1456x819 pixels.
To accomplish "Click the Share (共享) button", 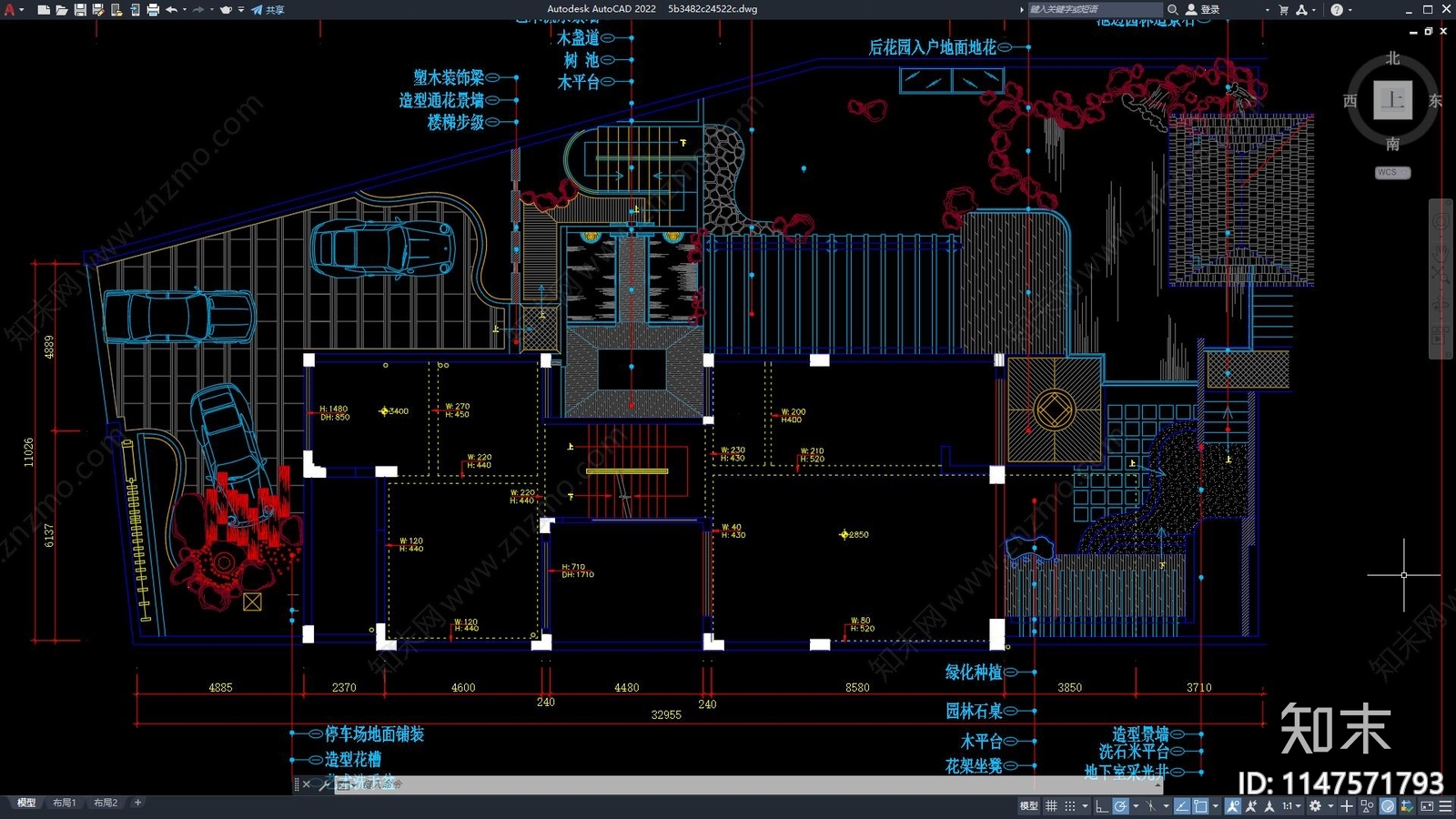I will tap(268, 9).
